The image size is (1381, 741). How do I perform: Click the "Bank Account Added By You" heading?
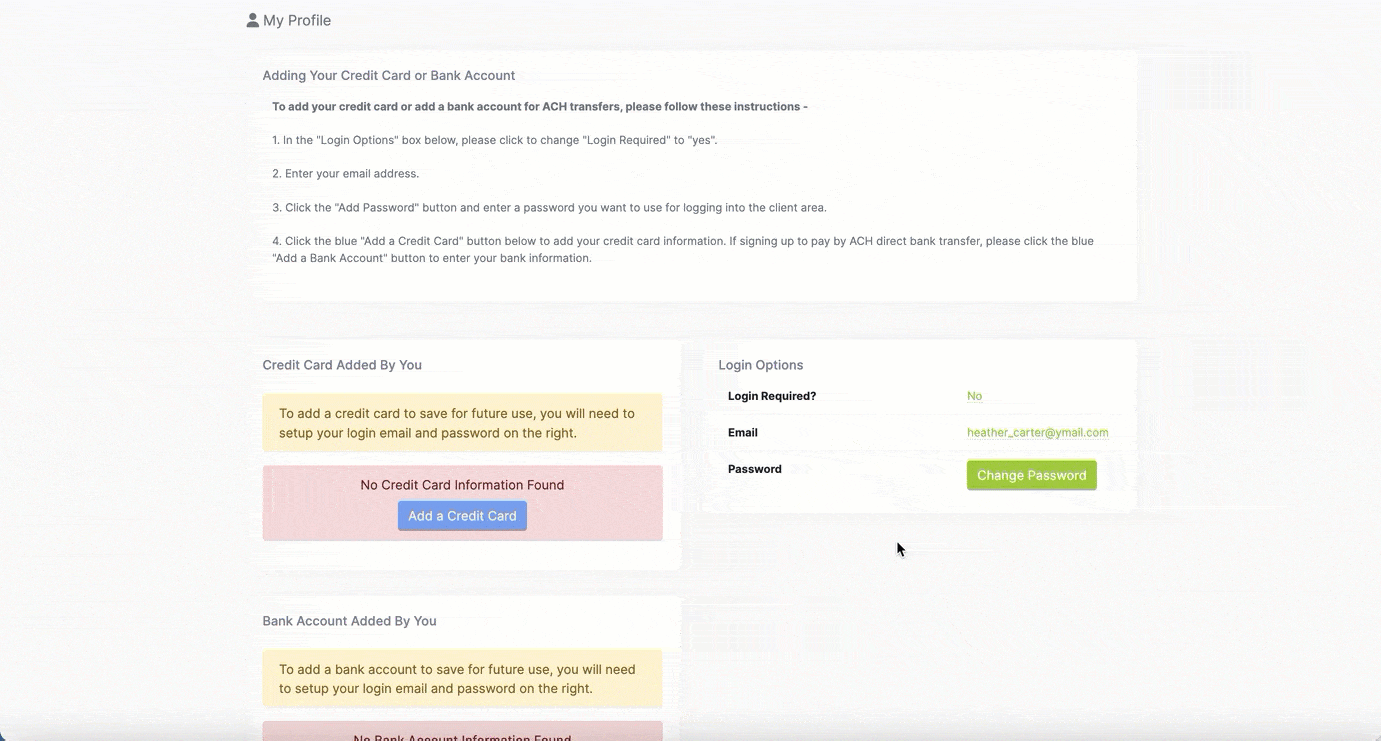(x=349, y=621)
